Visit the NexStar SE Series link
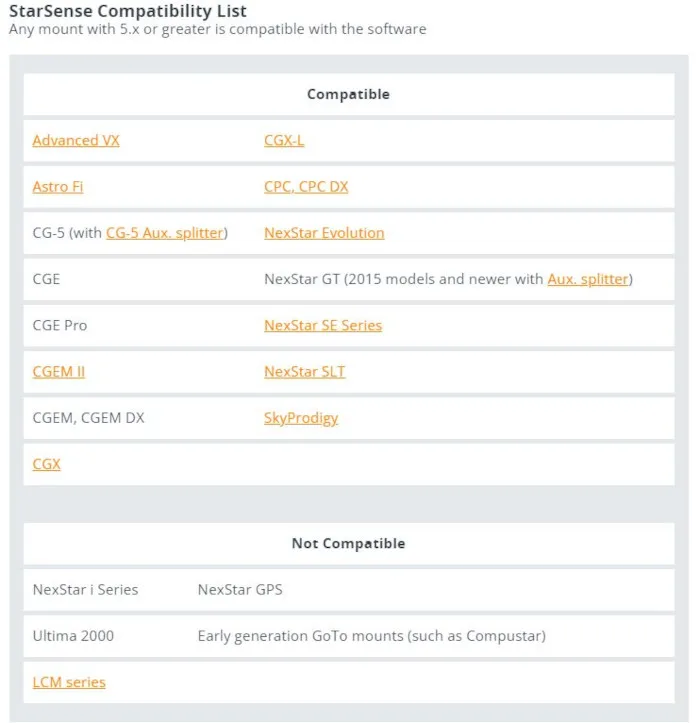This screenshot has height=723, width=700. point(323,325)
